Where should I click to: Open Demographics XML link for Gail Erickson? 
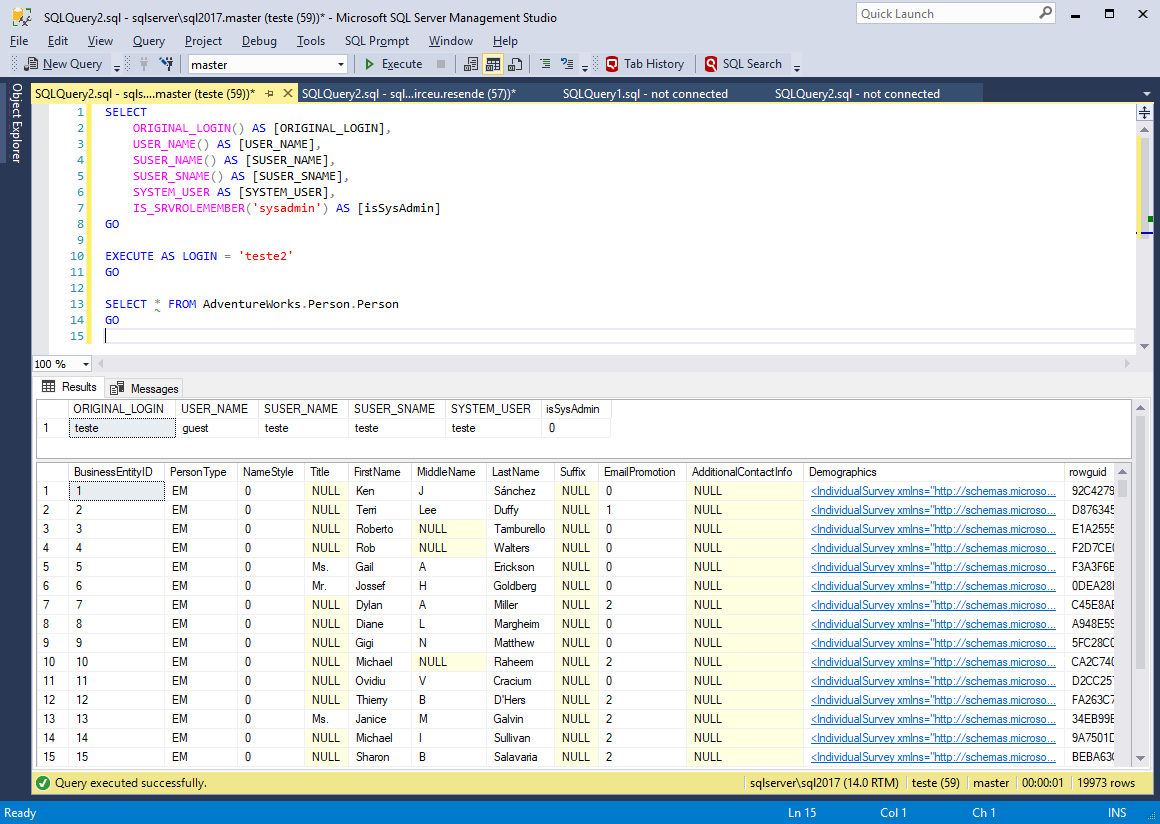pyautogui.click(x=934, y=567)
